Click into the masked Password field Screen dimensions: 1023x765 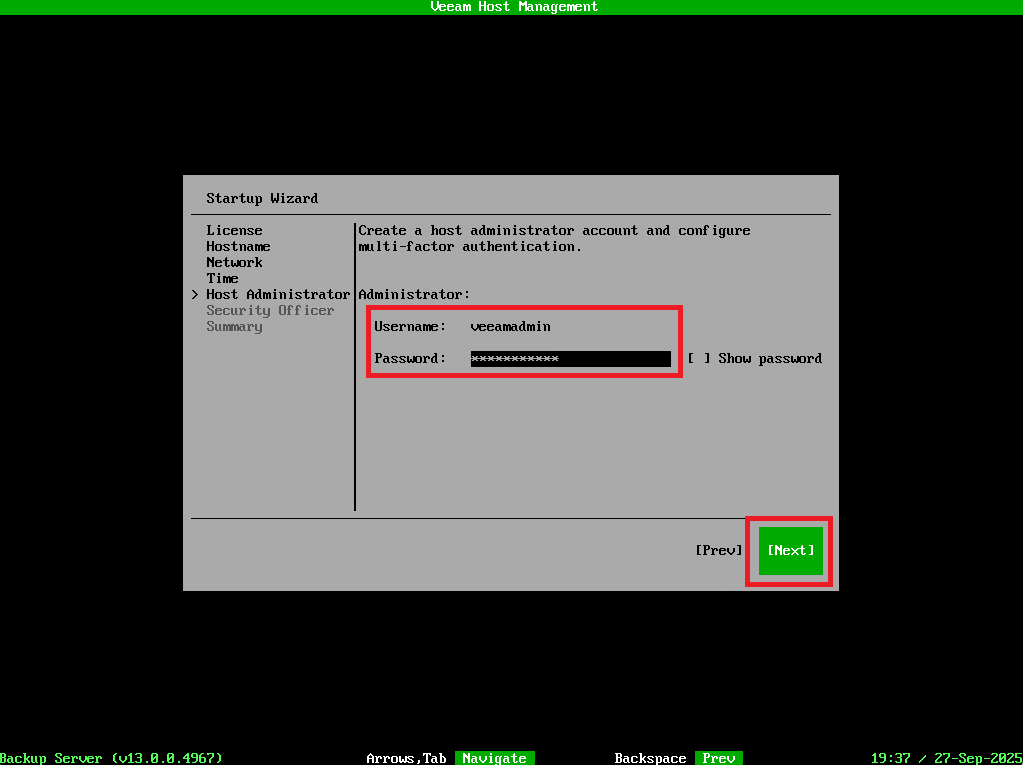[x=570, y=358]
